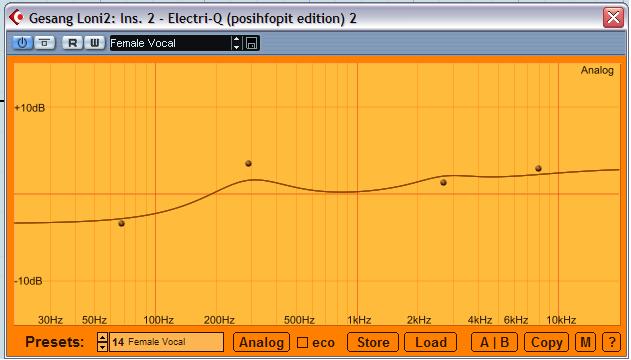This screenshot has height=360, width=631.
Task: Close the Electri-Q plugin window
Action: click(613, 18)
